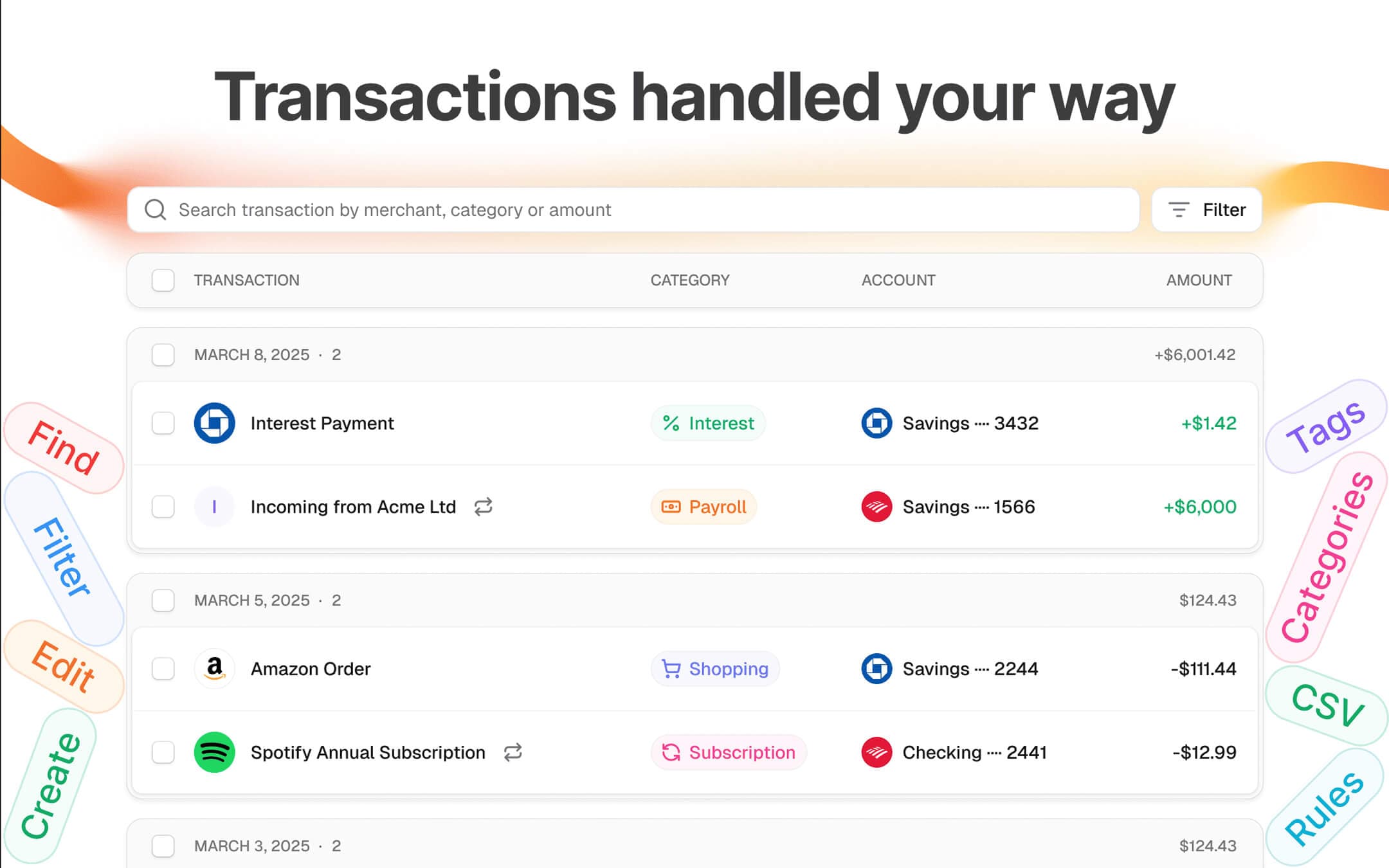Image resolution: width=1389 pixels, height=868 pixels.
Task: Click the Subscription category badge
Action: point(729,752)
